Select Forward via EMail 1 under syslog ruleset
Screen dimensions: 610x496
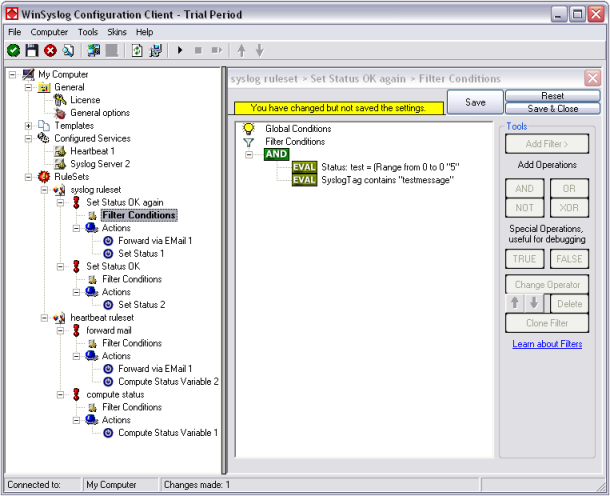(155, 241)
